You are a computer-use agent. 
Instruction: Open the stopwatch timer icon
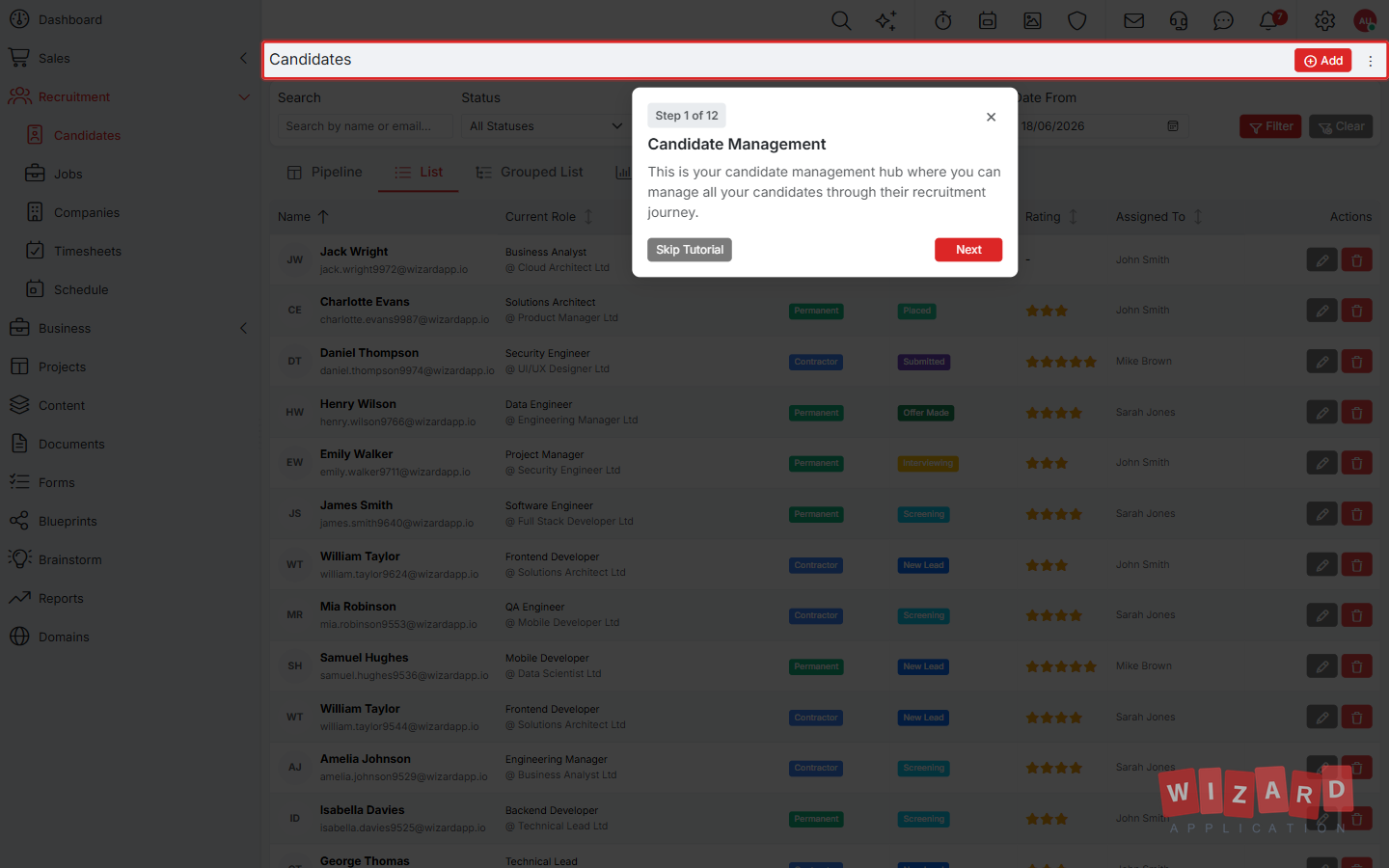point(943,20)
